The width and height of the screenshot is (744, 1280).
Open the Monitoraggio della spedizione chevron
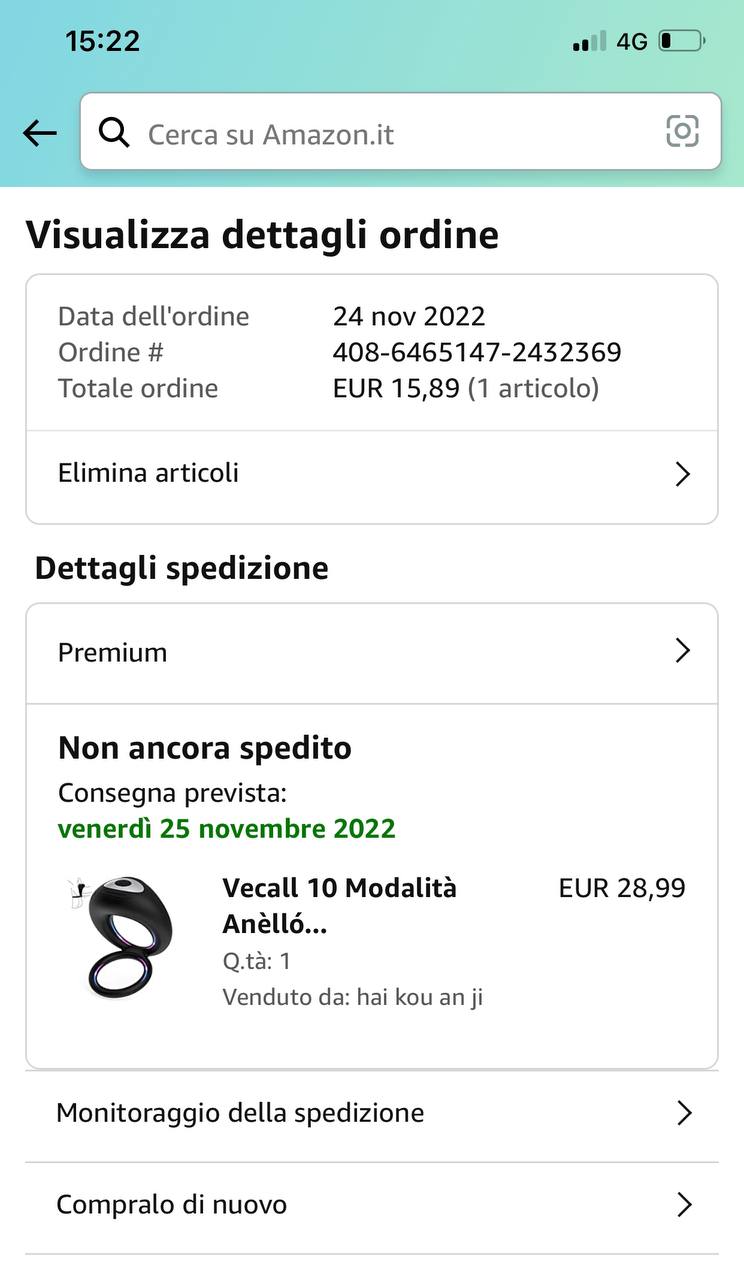[684, 1113]
